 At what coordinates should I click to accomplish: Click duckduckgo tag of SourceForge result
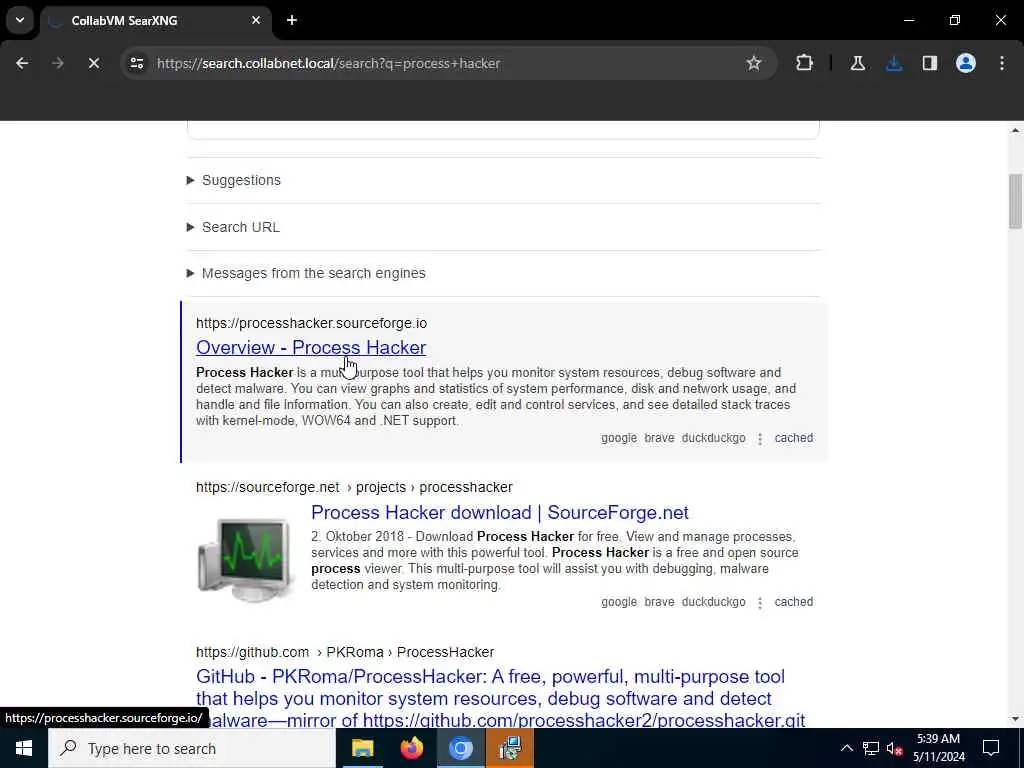(x=713, y=602)
